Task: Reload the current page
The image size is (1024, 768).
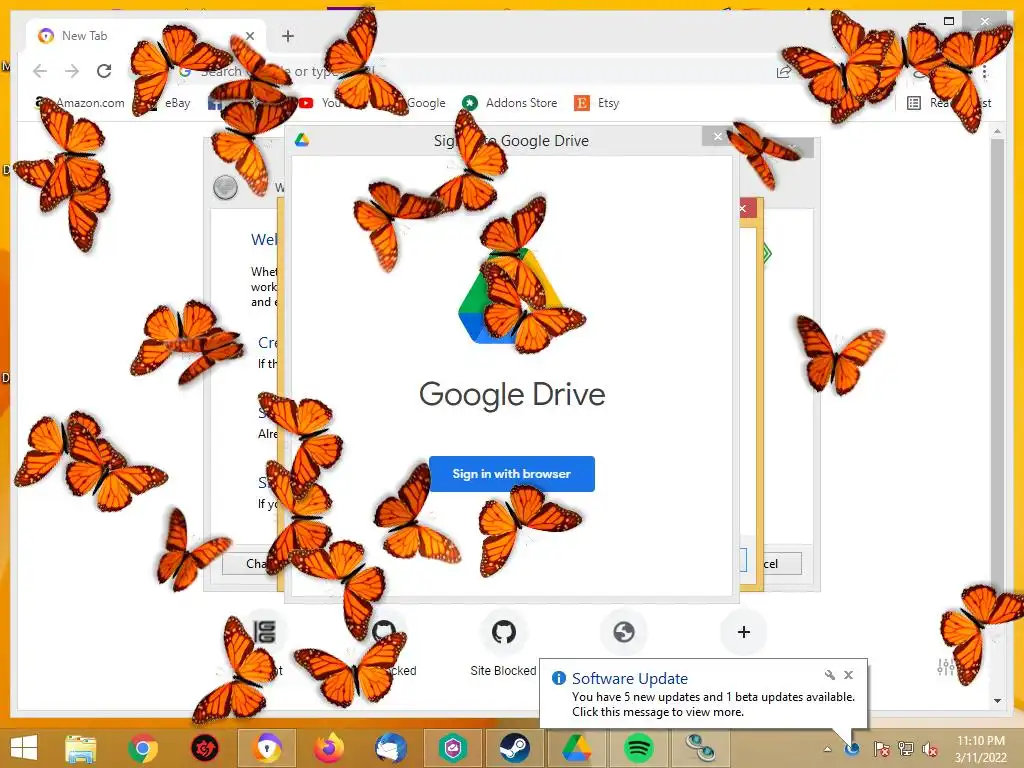Action: pyautogui.click(x=104, y=71)
